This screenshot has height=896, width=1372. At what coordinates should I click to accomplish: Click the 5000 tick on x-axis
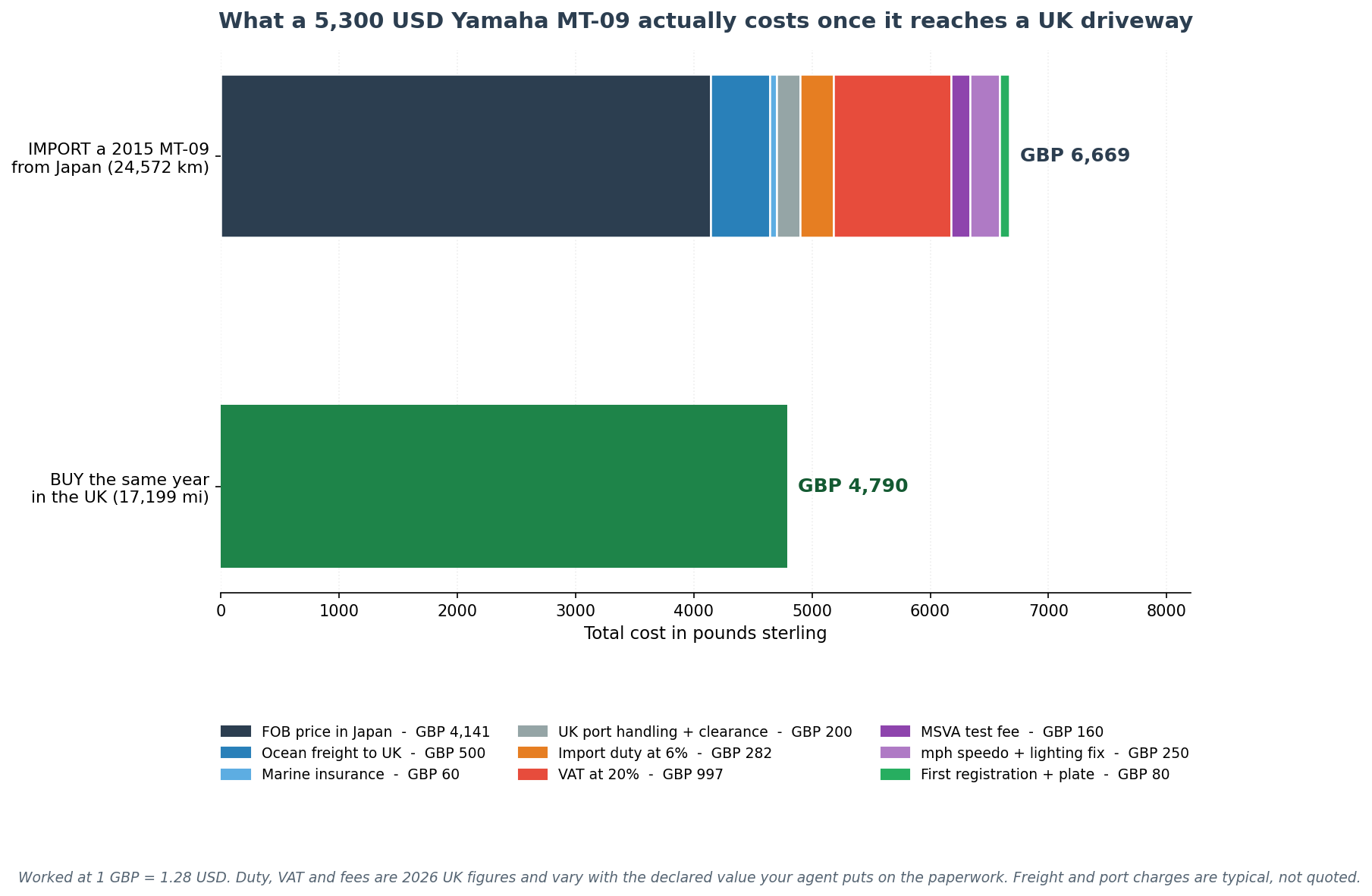(812, 610)
